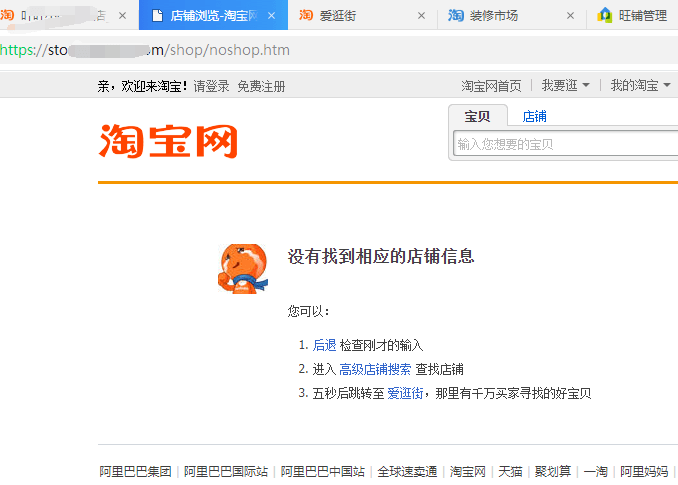
Task: Open the 聚划算 footer link
Action: (x=553, y=471)
